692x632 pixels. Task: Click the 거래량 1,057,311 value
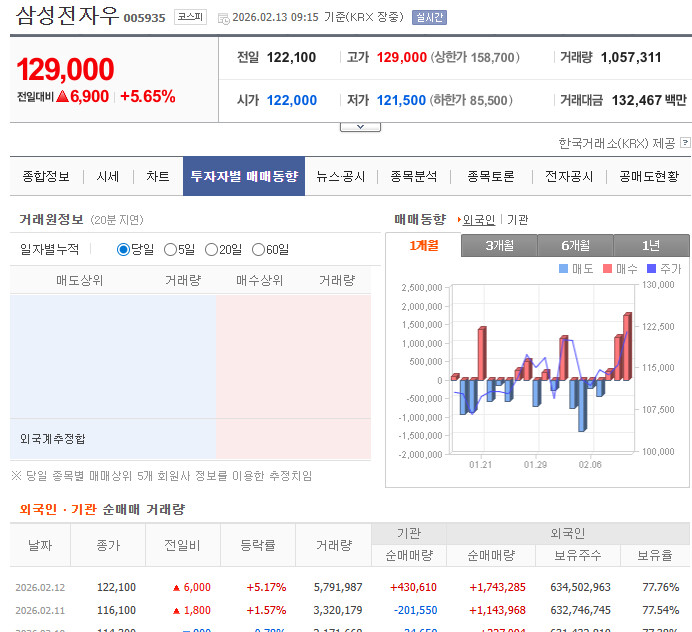coord(631,57)
